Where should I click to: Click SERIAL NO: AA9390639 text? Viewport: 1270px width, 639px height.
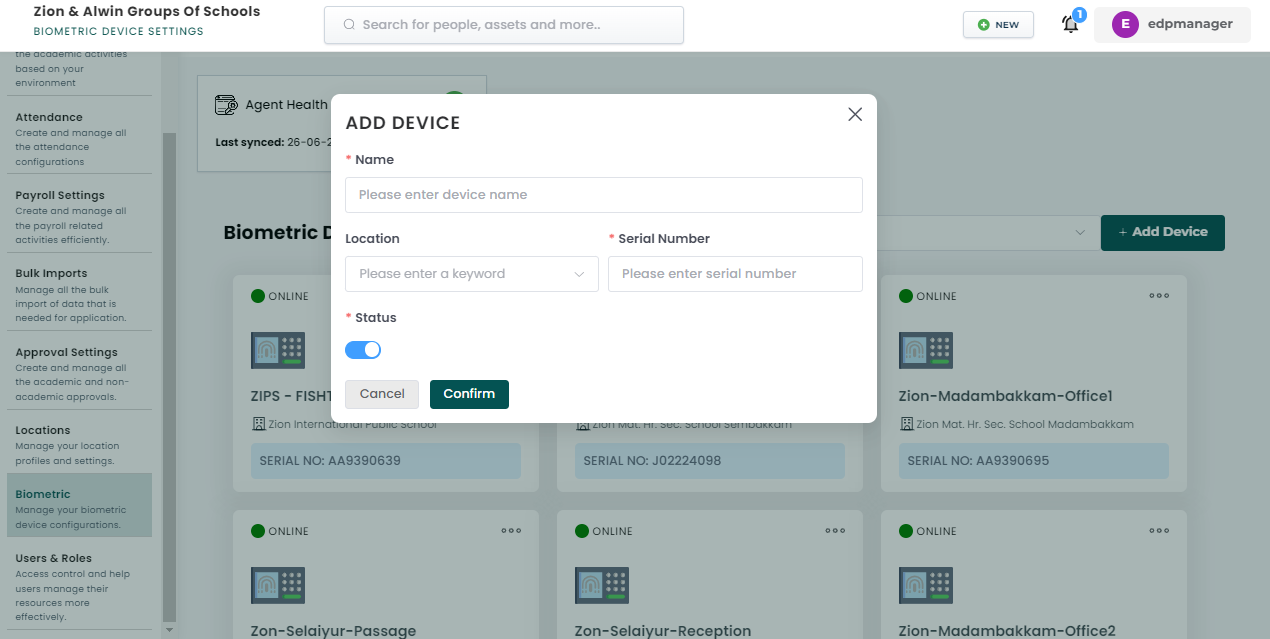point(330,461)
